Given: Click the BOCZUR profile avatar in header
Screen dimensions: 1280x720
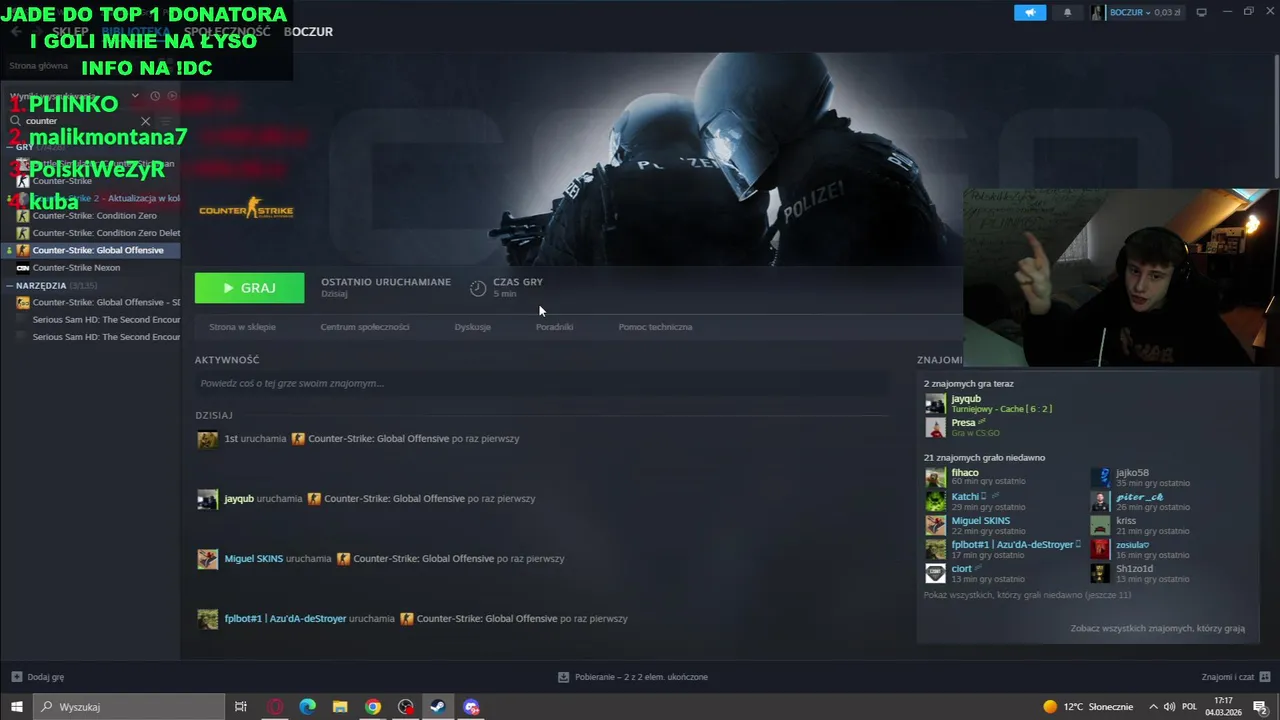Looking at the screenshot, I should tap(1098, 12).
